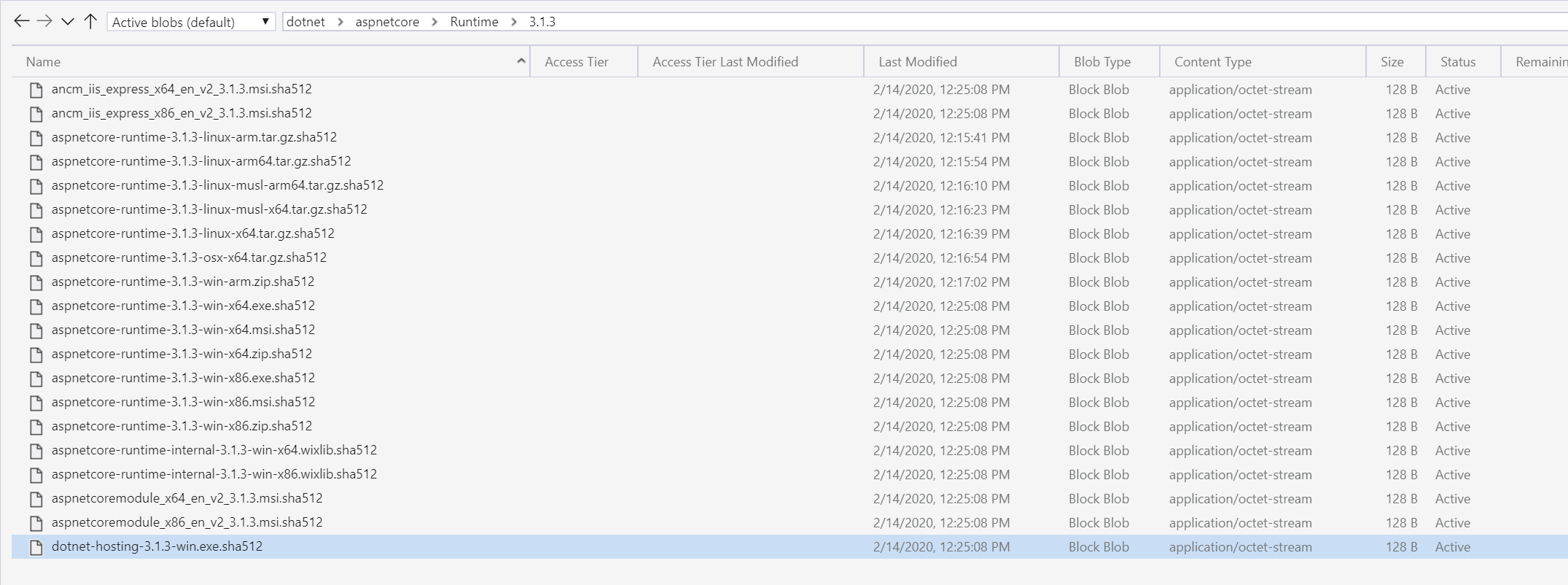Select blob name aspnetcore-runtime-internal-3.1.3-win-x64.wixlib.sha512
This screenshot has height=585, width=1568.
214,450
